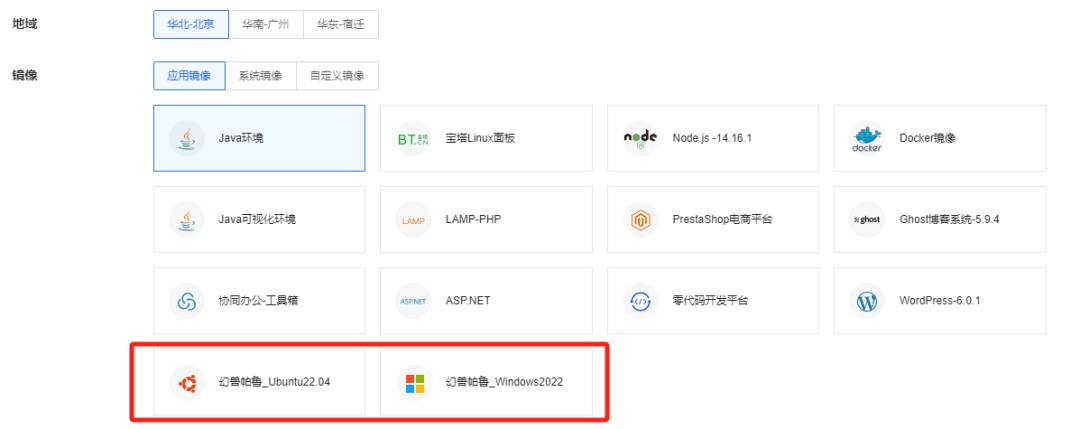The height and width of the screenshot is (429, 1080).
Task: Select the 华北-北京 region
Action: 191,24
